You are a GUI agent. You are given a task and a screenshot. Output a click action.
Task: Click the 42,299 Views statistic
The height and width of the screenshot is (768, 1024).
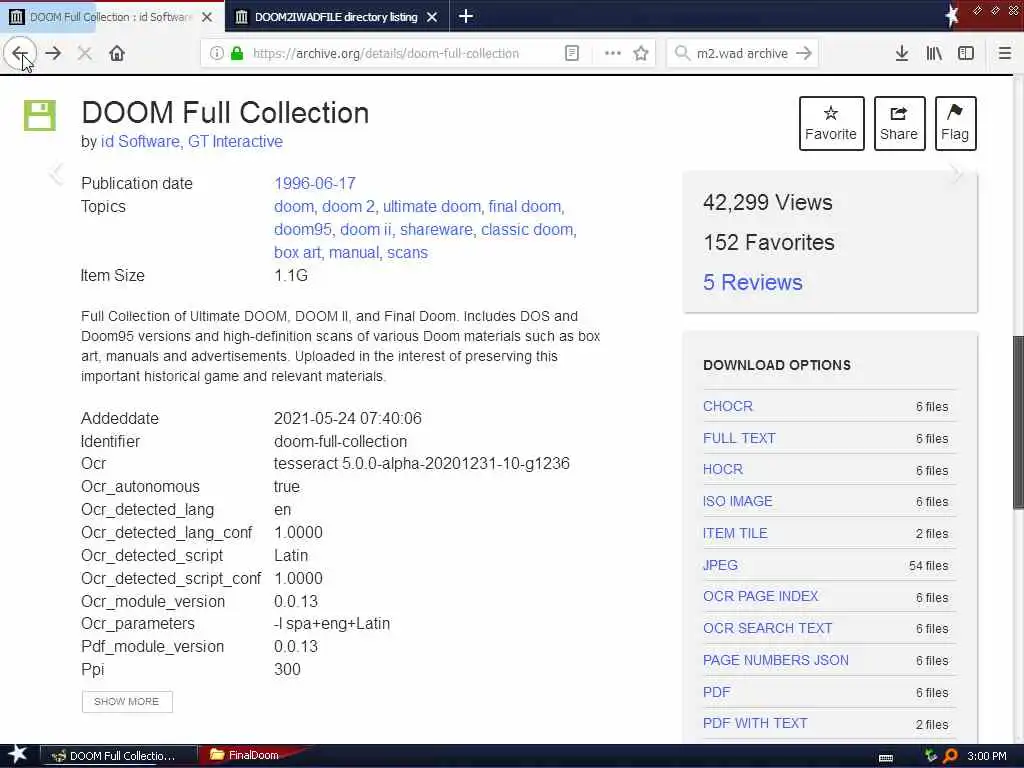point(768,202)
